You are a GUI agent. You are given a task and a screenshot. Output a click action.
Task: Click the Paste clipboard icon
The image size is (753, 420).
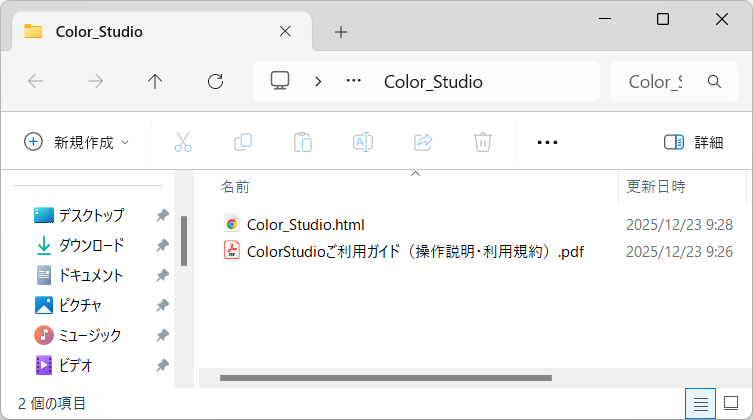point(303,142)
